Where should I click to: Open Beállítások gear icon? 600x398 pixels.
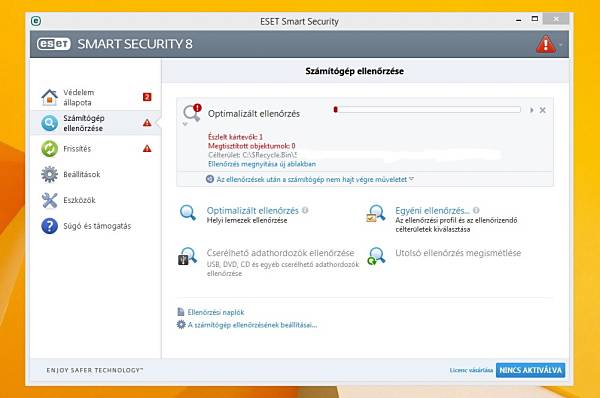[x=49, y=175]
